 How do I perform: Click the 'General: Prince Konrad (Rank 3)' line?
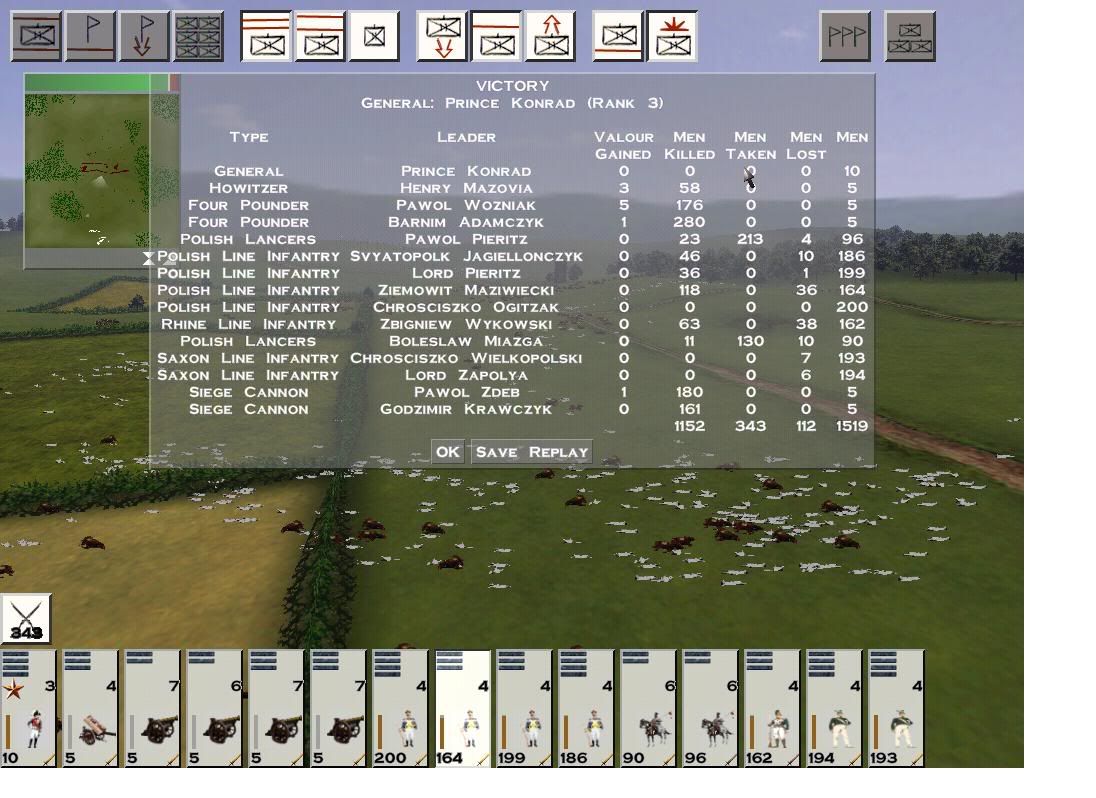click(x=512, y=103)
